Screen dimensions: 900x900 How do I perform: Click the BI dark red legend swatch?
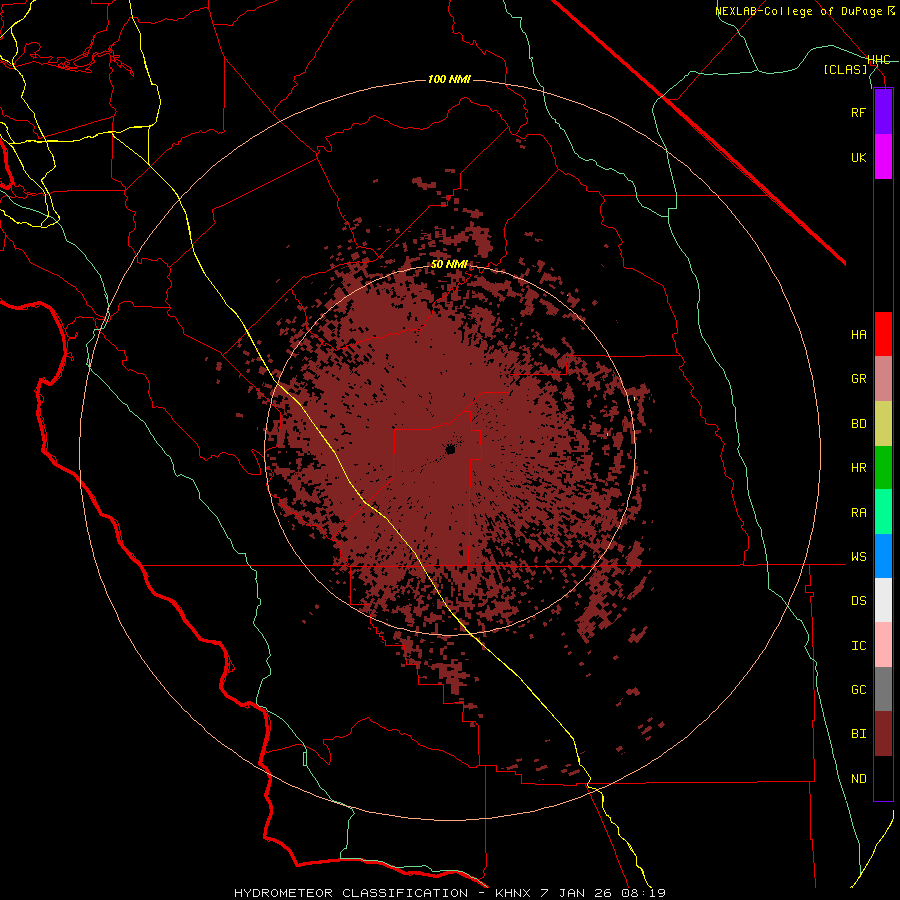point(883,734)
